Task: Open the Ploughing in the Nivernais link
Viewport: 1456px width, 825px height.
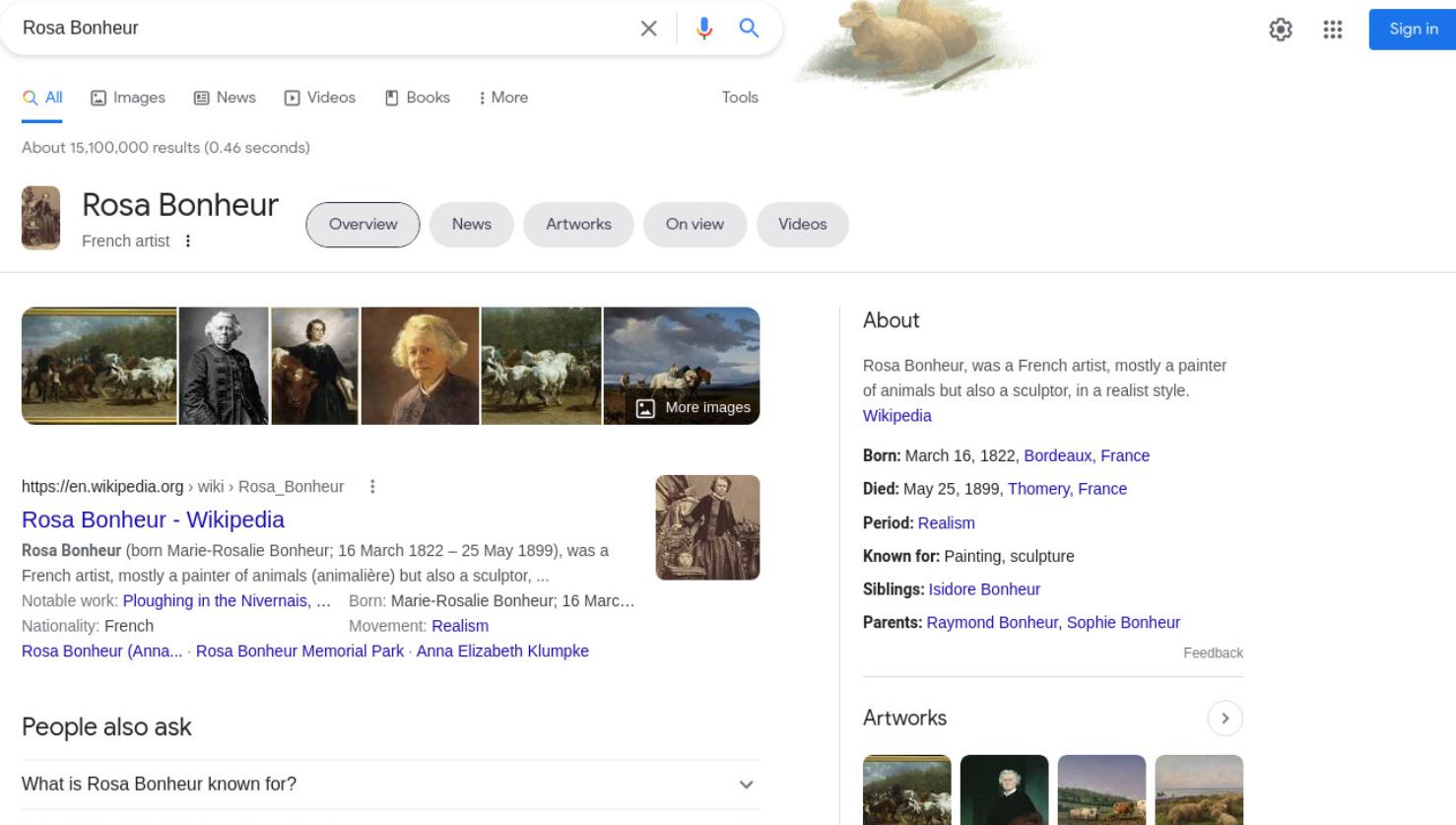Action: (x=216, y=601)
